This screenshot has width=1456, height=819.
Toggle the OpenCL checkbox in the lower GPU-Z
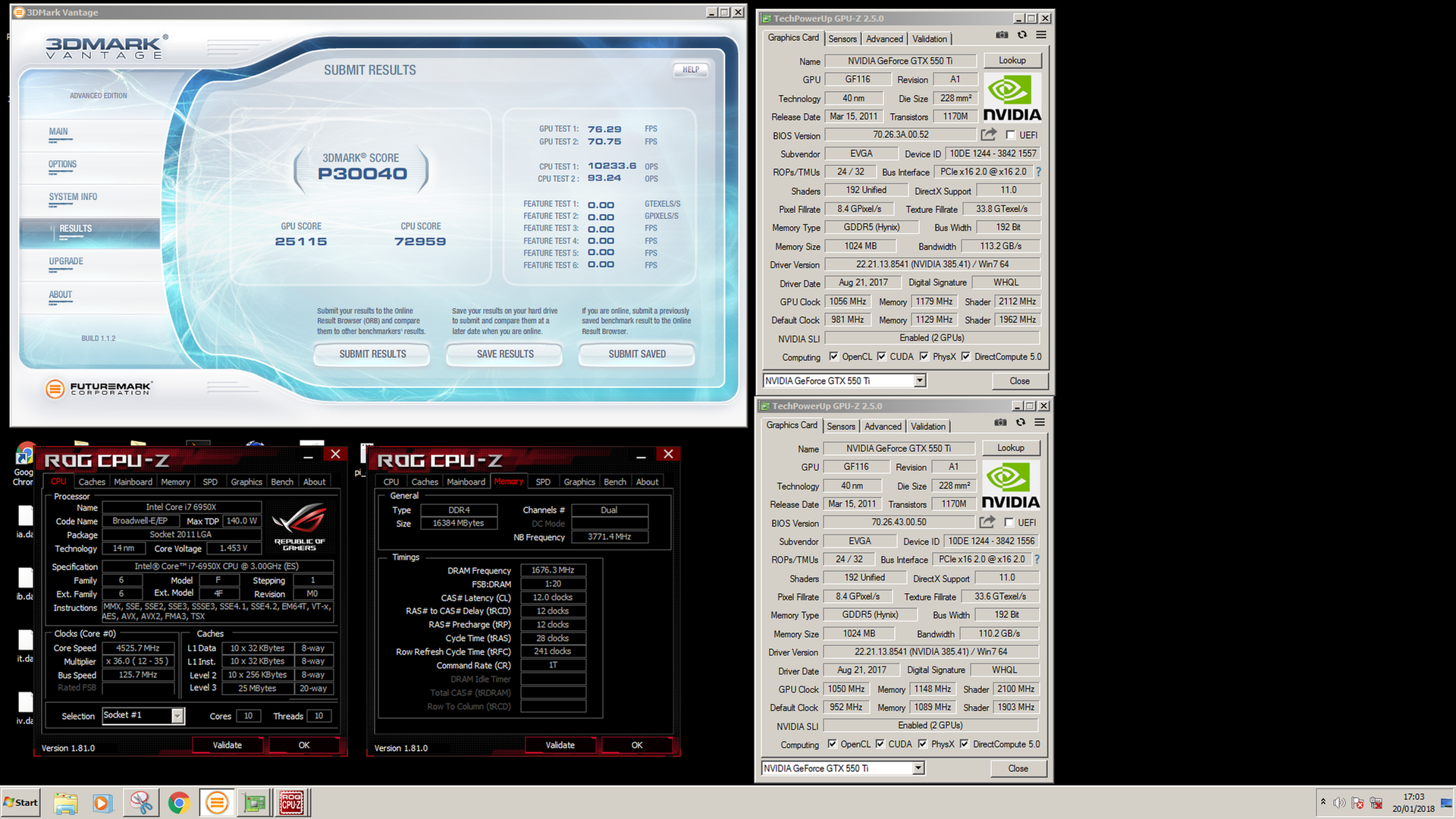pos(832,744)
